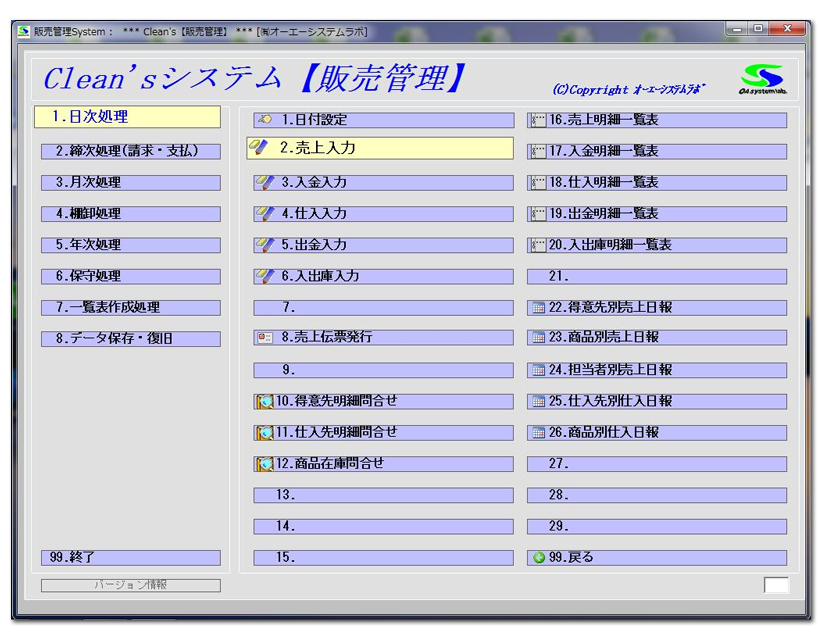Click the pencil icon on 5.出金入力
Screen dimensions: 820x640
click(265, 245)
